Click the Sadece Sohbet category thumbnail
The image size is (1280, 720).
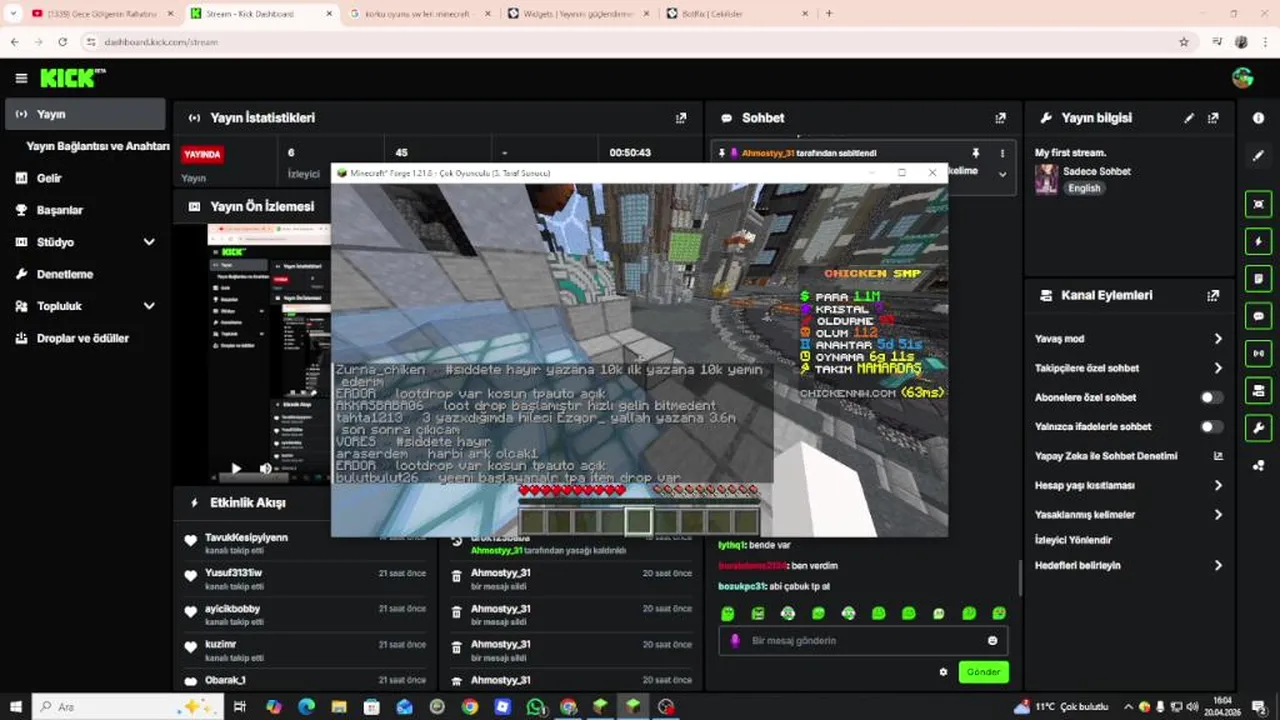point(1046,179)
